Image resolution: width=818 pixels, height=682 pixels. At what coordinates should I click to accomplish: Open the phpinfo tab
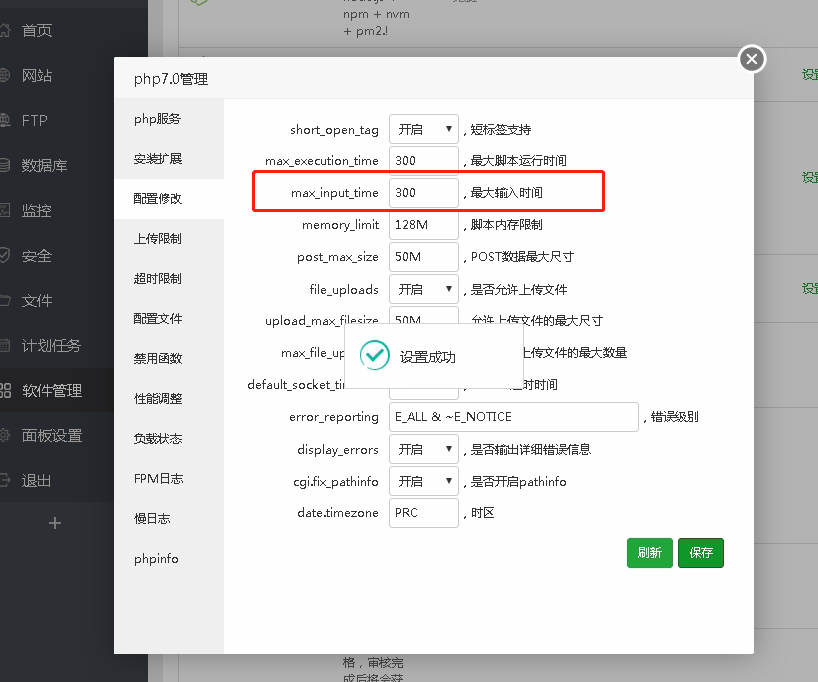coord(169,559)
